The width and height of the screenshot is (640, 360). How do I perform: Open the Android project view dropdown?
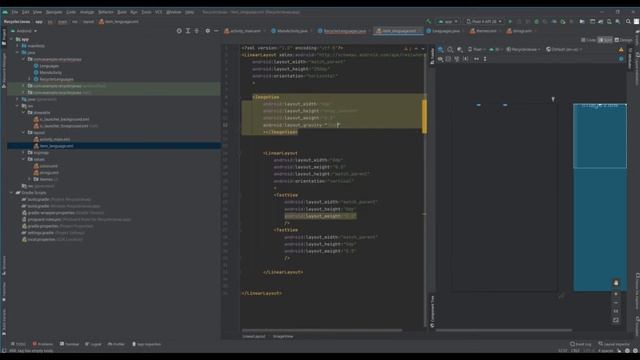25,31
